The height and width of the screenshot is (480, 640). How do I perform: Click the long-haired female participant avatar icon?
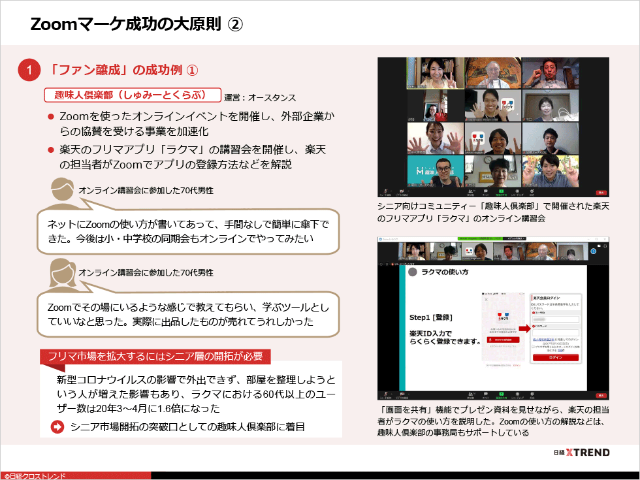[62, 274]
